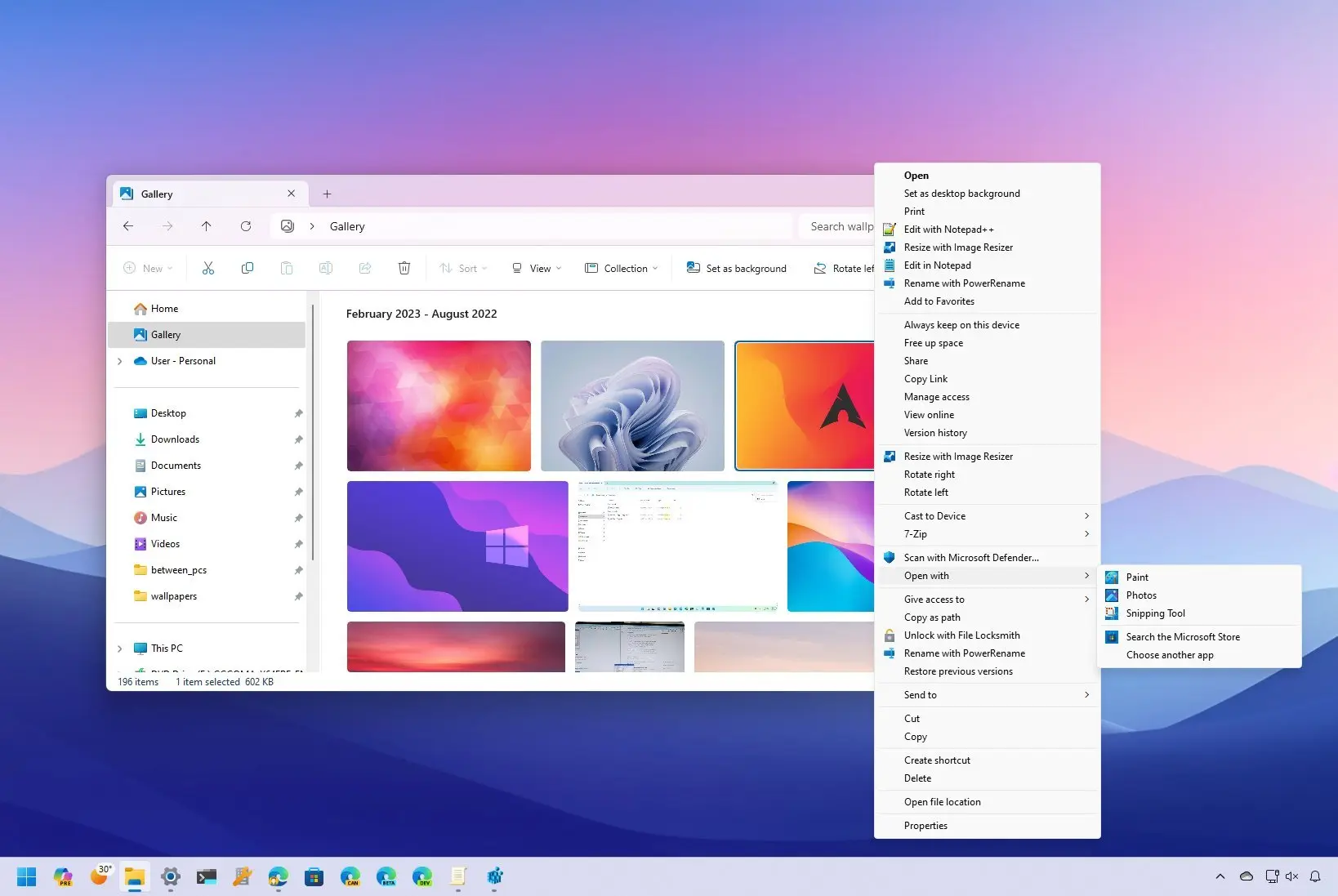The image size is (1338, 896).
Task: Choose Paint in the Open with submenu
Action: click(x=1137, y=577)
